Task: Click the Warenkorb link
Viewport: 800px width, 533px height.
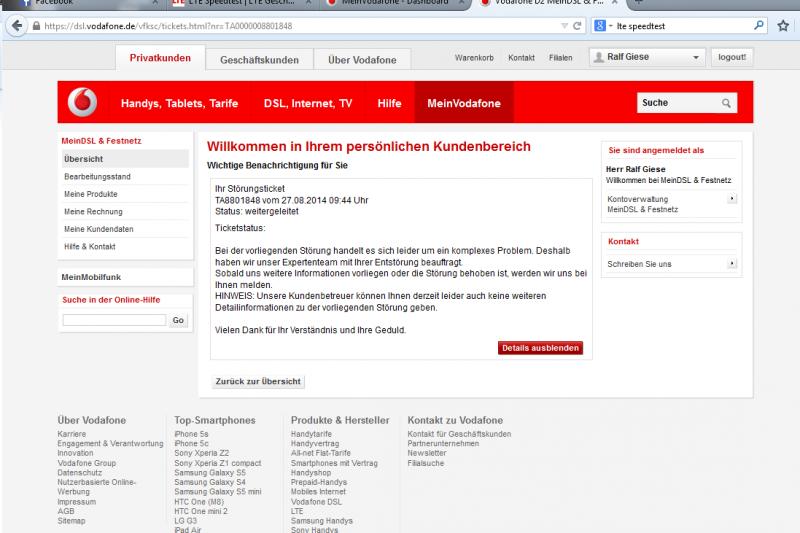Action: 474,58
